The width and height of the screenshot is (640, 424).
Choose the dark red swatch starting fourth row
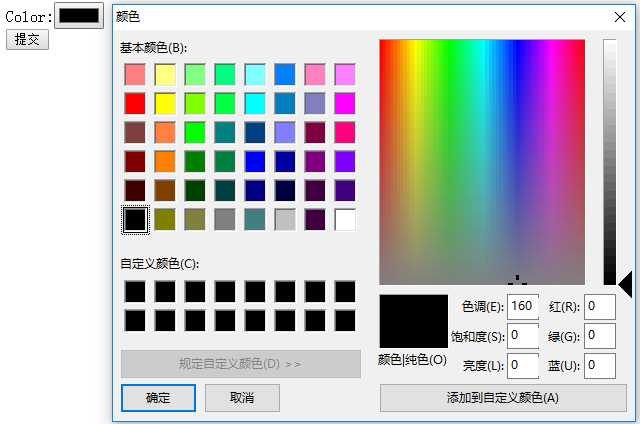point(135,162)
